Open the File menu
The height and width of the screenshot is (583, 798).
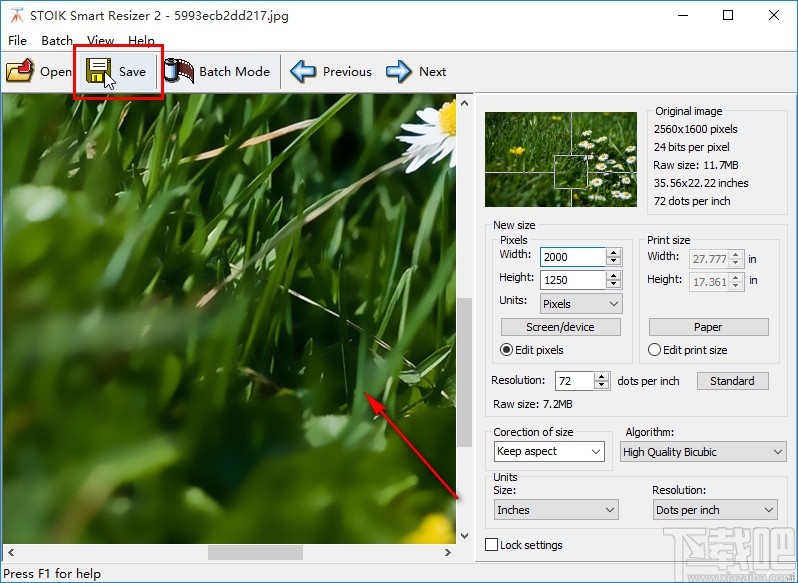pos(18,41)
